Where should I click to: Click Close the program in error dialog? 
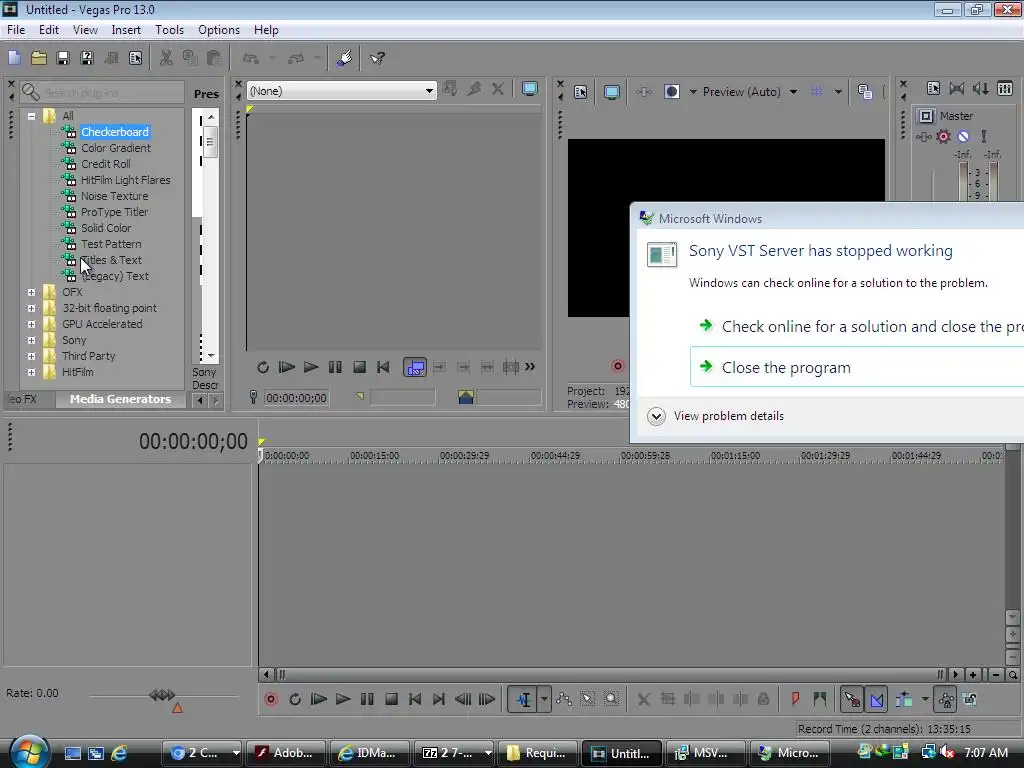(x=857, y=368)
